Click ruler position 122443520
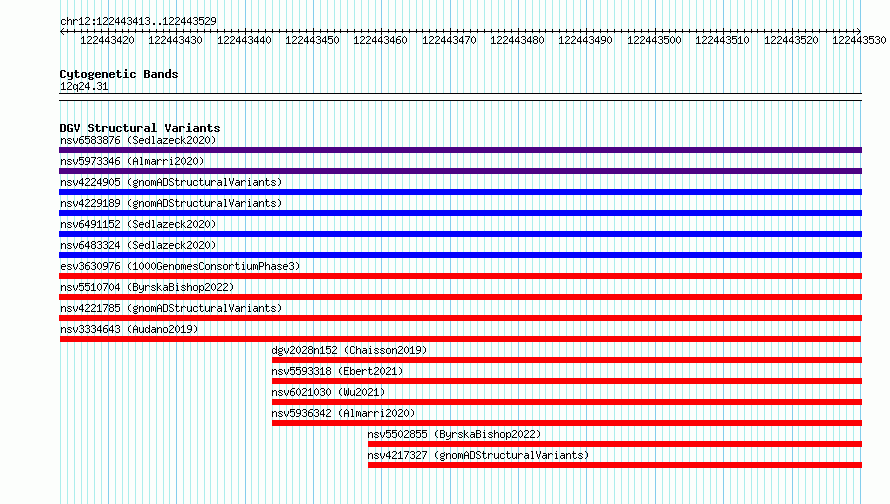This screenshot has width=890, height=504. click(791, 40)
